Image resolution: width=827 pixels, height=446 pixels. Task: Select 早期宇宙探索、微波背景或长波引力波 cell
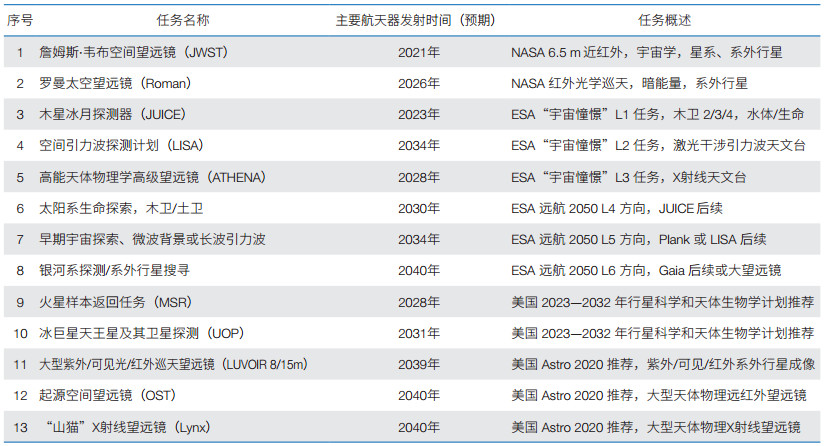coord(152,239)
